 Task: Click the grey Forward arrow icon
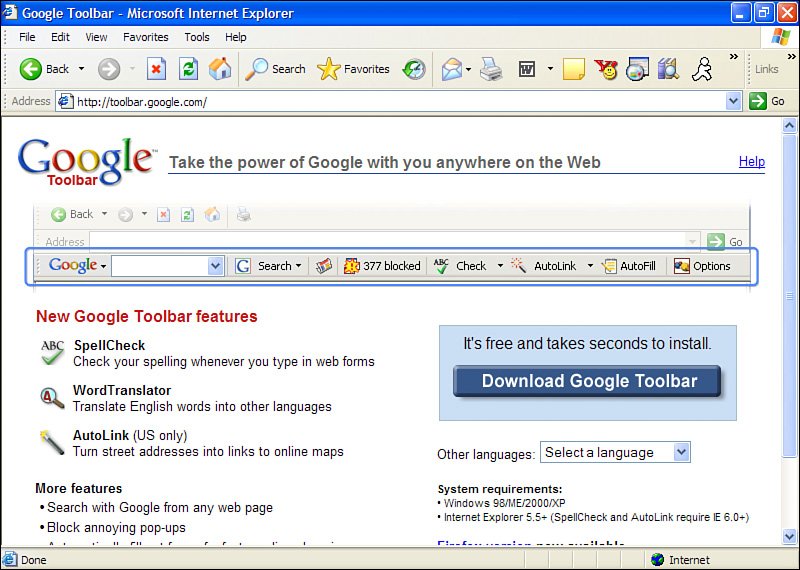click(109, 69)
